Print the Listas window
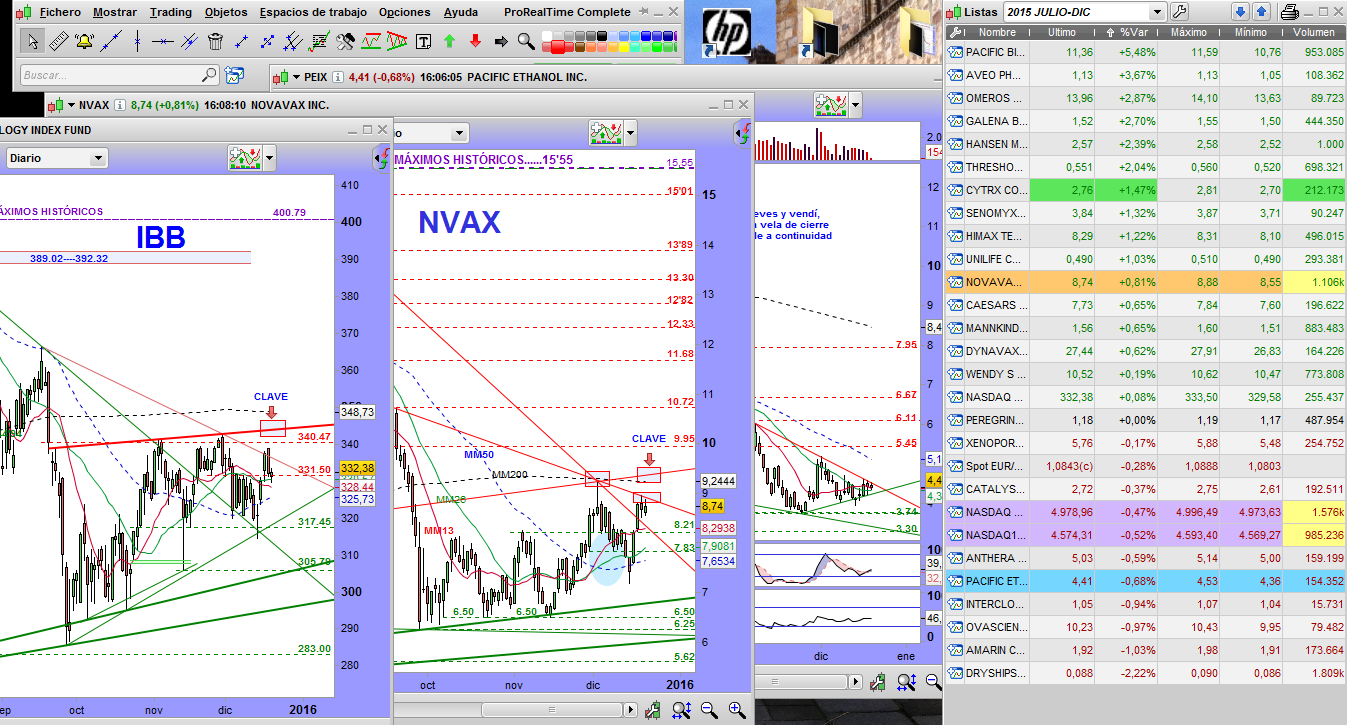 click(x=1290, y=12)
